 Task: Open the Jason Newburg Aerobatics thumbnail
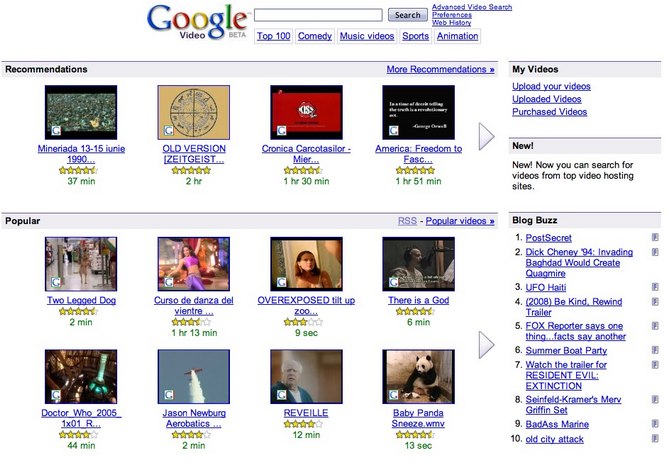[x=194, y=377]
